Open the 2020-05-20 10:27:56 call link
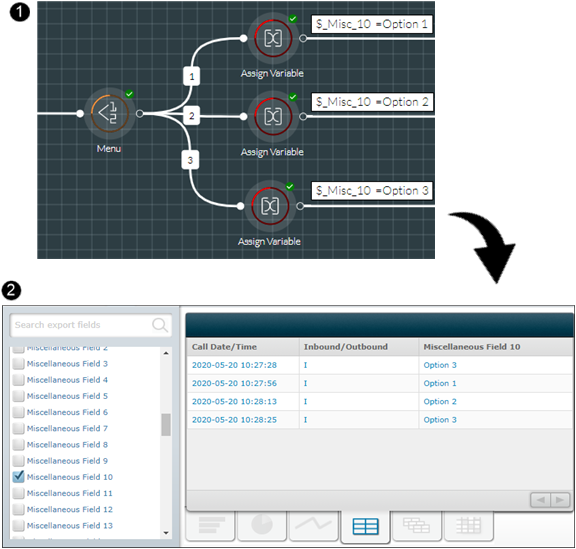The image size is (576, 549). (234, 383)
